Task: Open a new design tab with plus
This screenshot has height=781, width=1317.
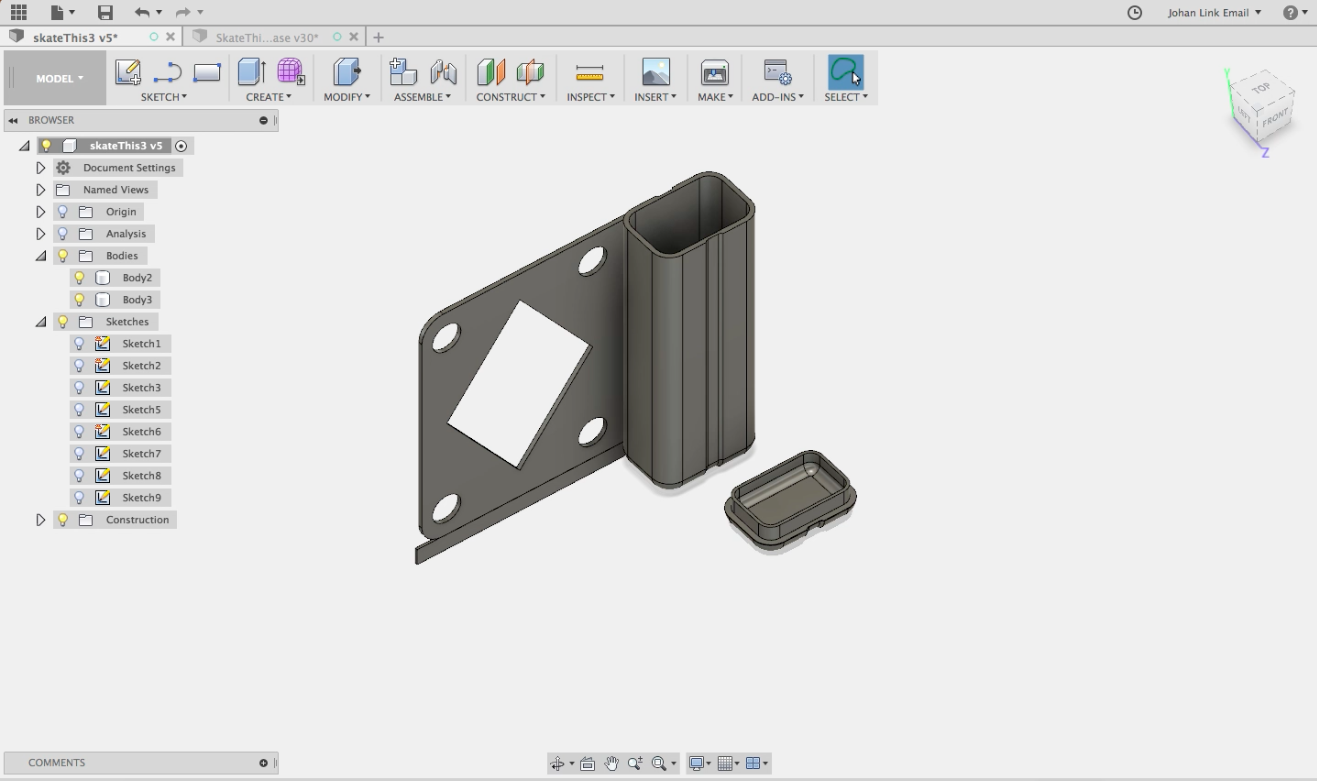Action: coord(378,37)
